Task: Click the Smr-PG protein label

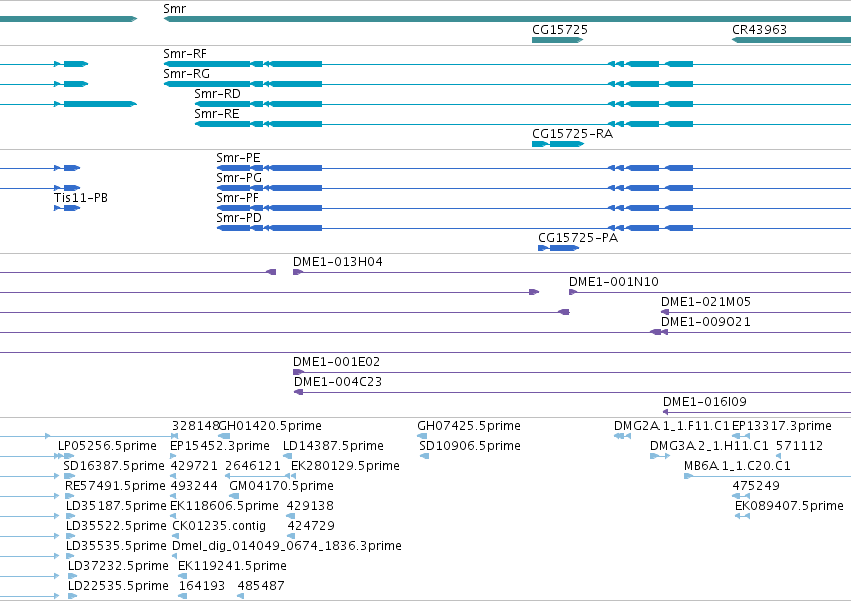Action: [239, 178]
